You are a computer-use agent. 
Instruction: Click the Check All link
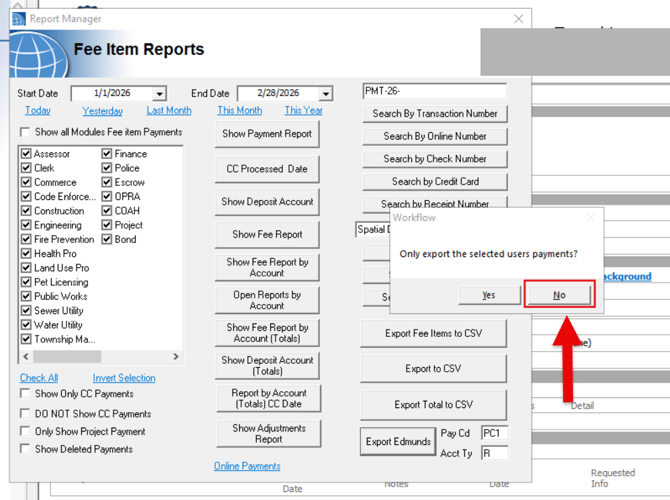pos(39,378)
